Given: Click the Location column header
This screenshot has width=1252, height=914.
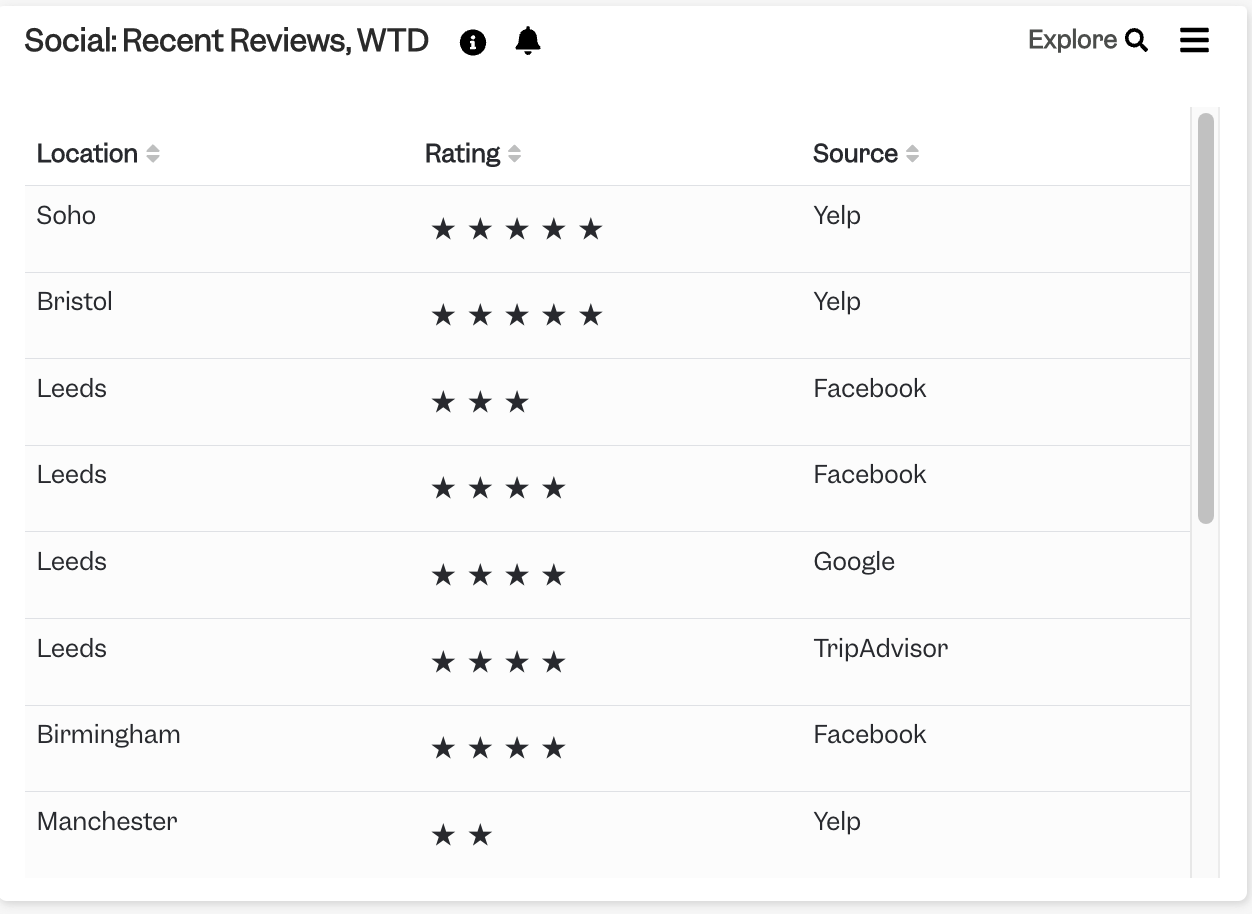Looking at the screenshot, I should (87, 154).
